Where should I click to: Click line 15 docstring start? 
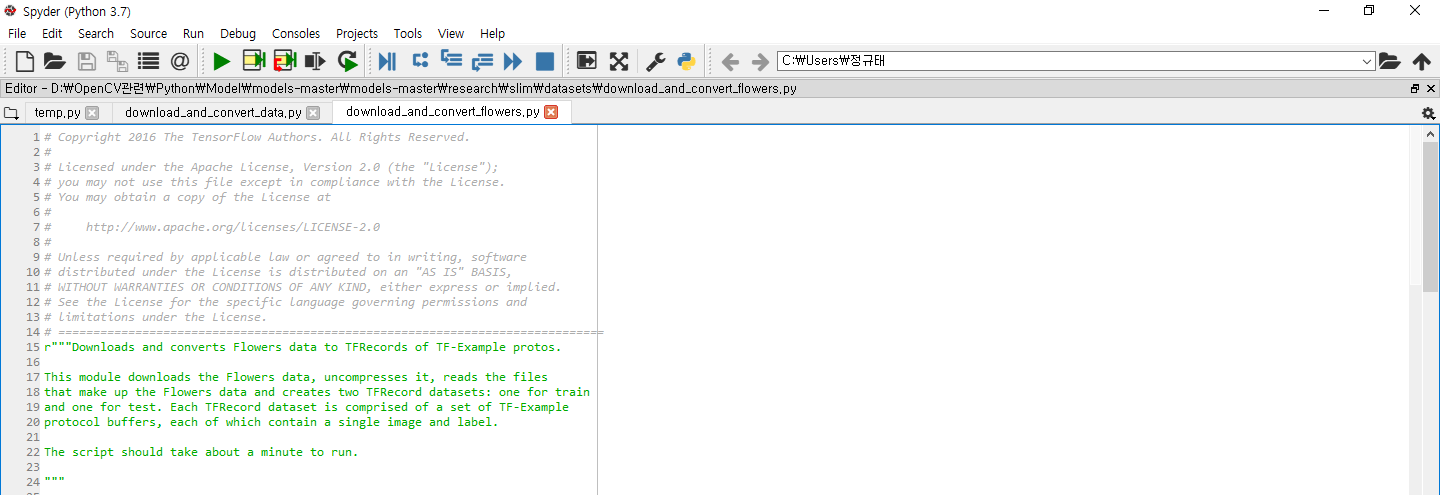click(x=303, y=347)
